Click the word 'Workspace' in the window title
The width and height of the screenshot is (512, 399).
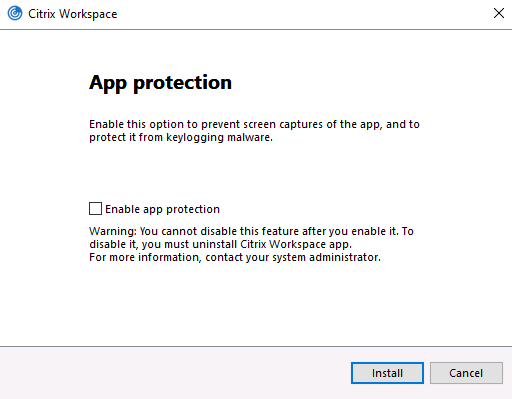pos(88,14)
